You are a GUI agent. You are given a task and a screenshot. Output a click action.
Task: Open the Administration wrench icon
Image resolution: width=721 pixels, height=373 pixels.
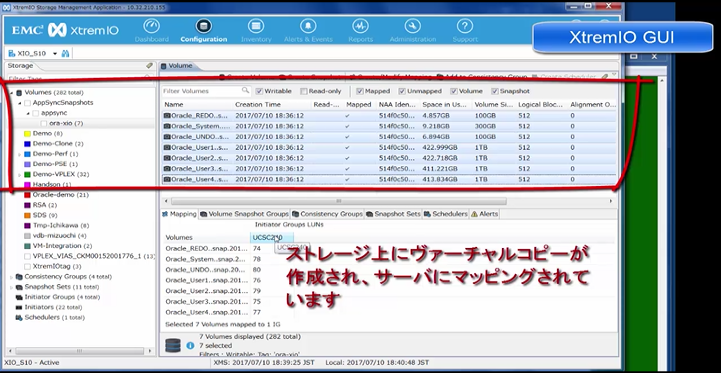pos(412,26)
